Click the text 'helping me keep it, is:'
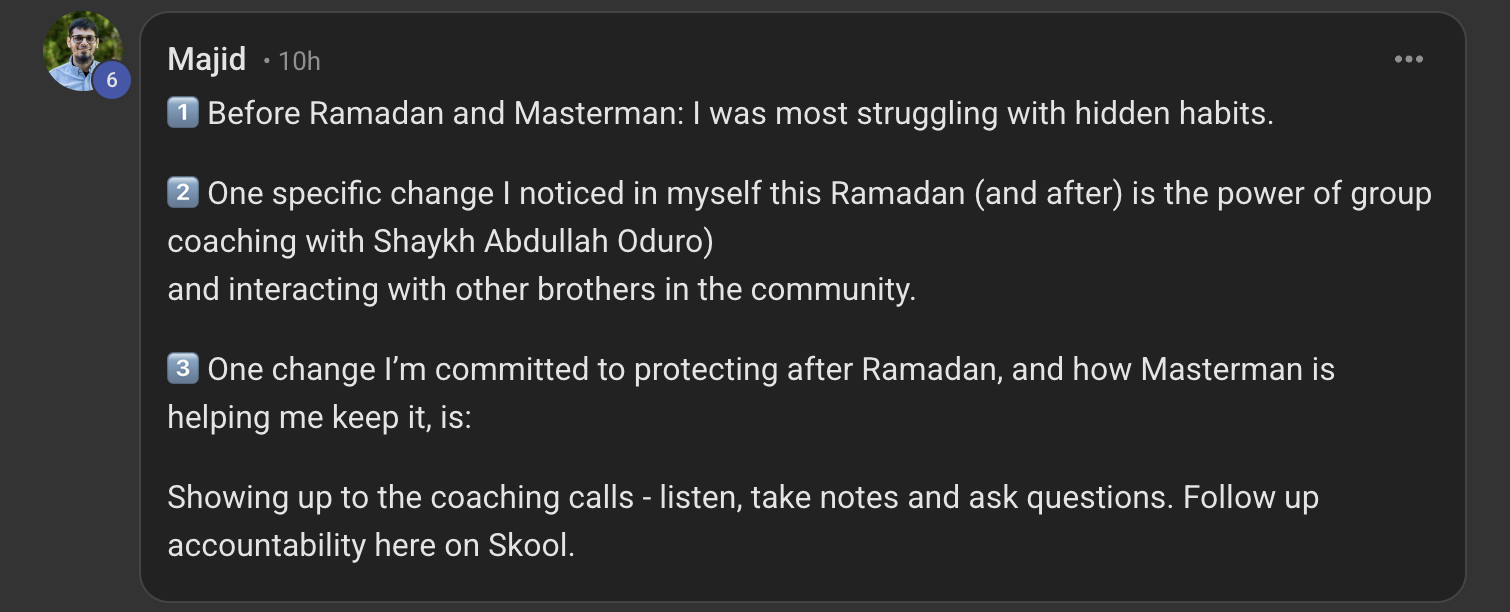The image size is (1510, 612). pyautogui.click(x=319, y=417)
